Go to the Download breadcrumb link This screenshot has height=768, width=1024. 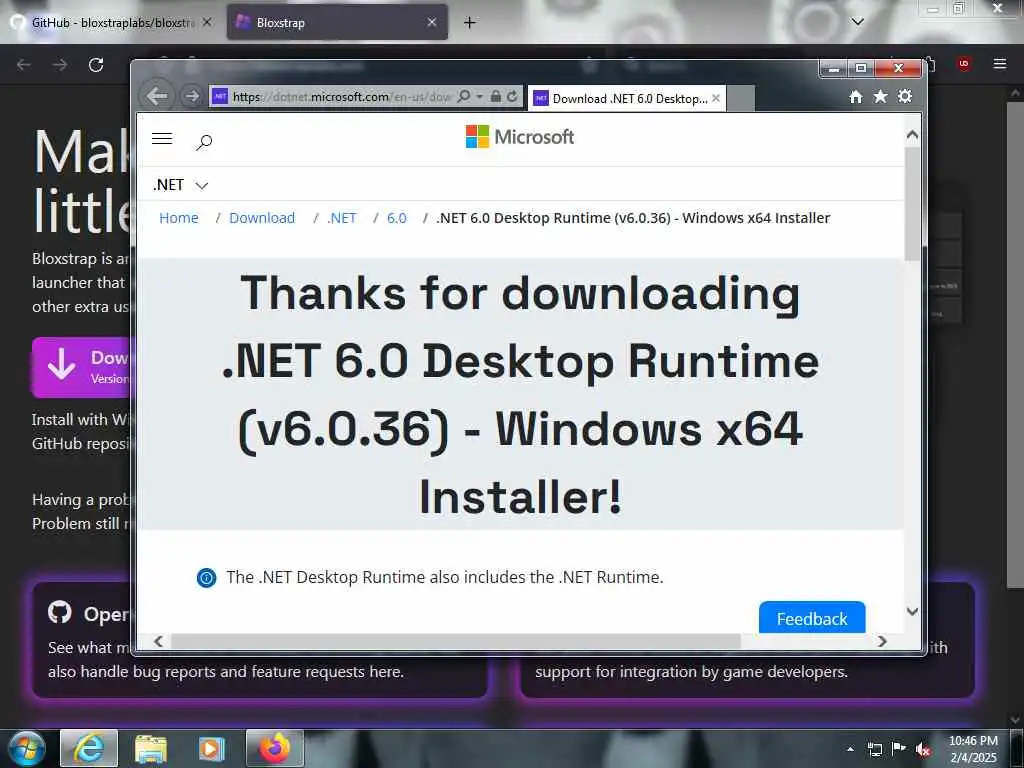point(262,218)
